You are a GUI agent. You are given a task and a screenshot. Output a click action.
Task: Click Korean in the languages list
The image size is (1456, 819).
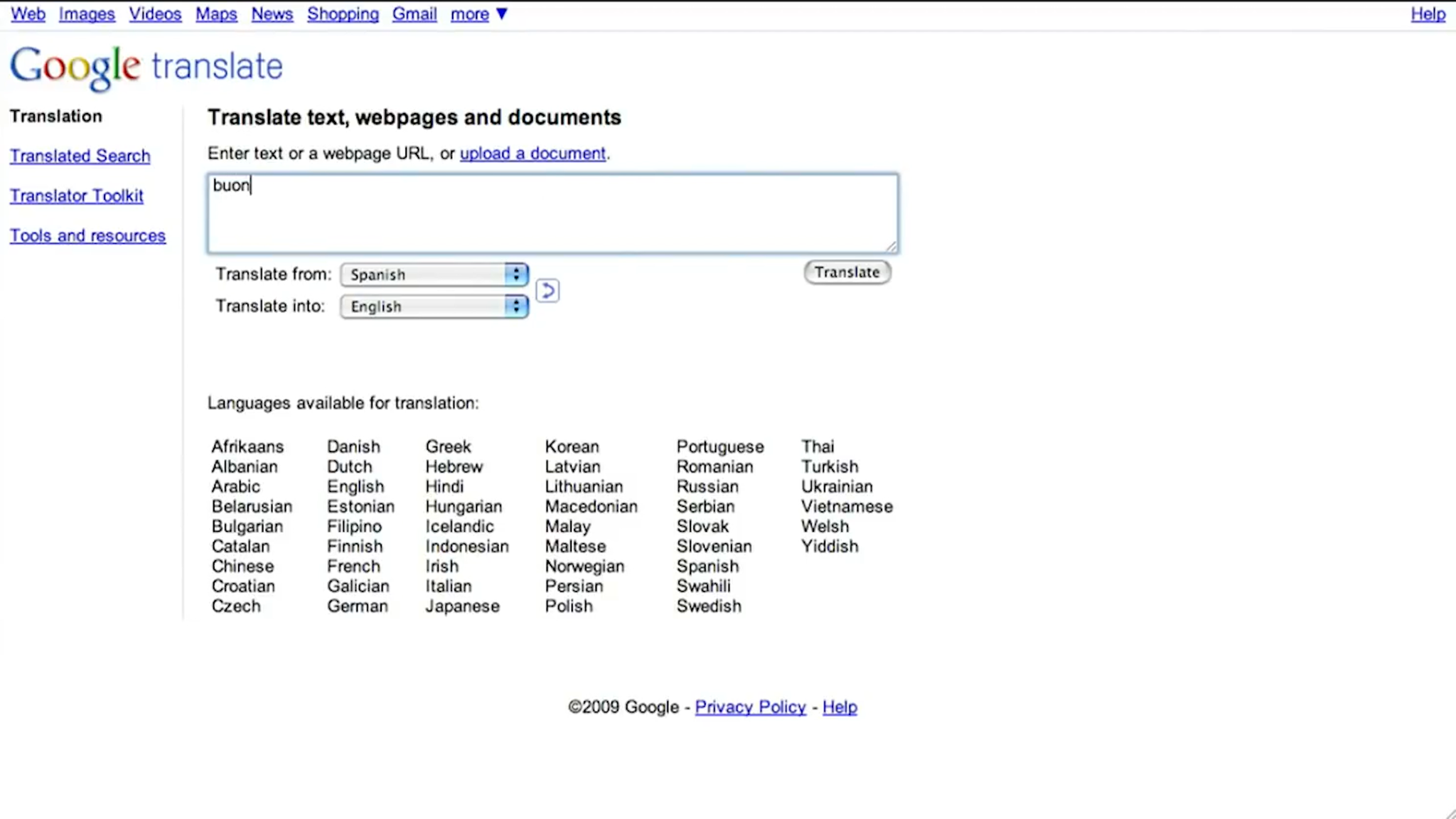(x=572, y=446)
